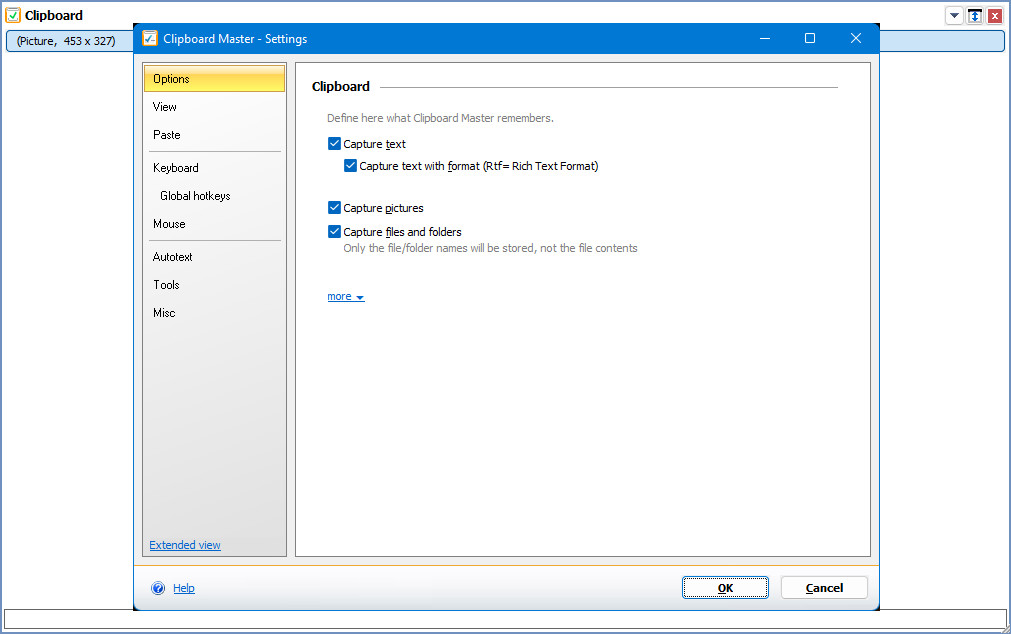This screenshot has width=1011, height=634.
Task: Close the Clipboard window with the red X
Action: pyautogui.click(x=995, y=15)
